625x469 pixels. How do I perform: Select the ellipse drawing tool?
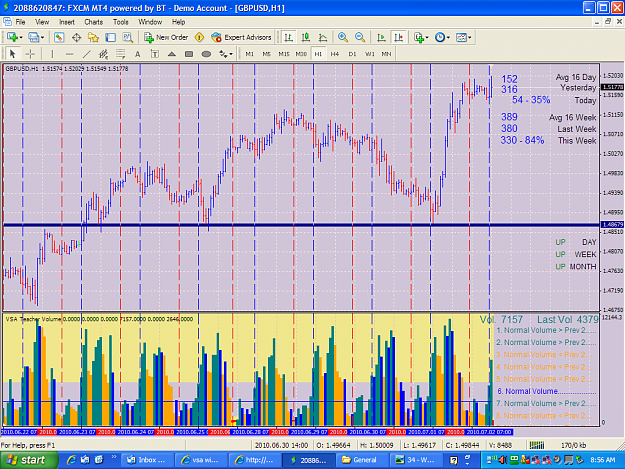tap(206, 54)
